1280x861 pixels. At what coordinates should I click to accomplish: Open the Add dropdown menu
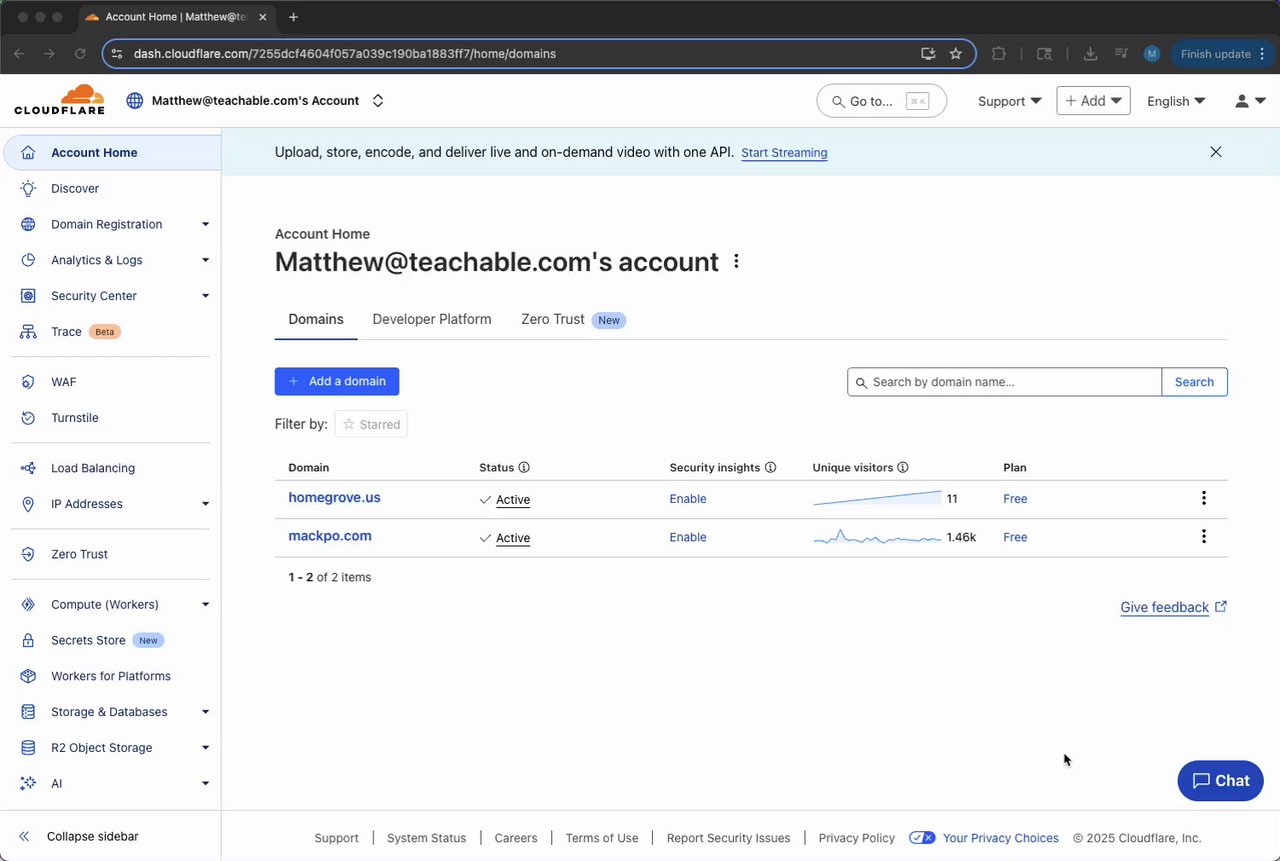1093,101
